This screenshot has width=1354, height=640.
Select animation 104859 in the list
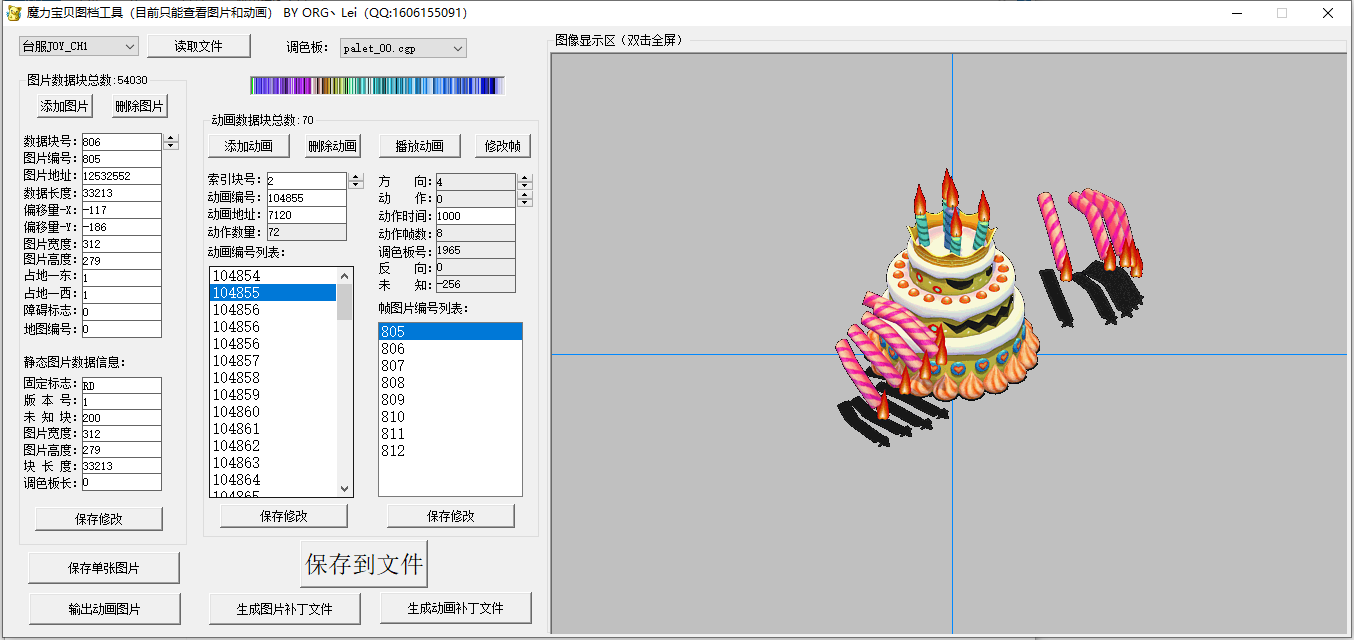273,395
